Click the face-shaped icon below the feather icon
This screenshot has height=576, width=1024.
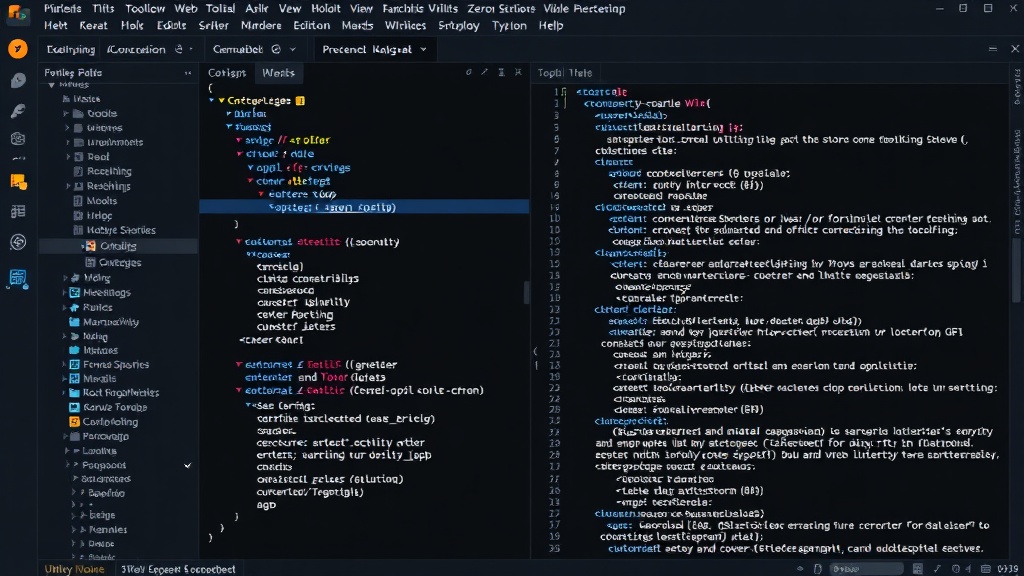(x=18, y=138)
